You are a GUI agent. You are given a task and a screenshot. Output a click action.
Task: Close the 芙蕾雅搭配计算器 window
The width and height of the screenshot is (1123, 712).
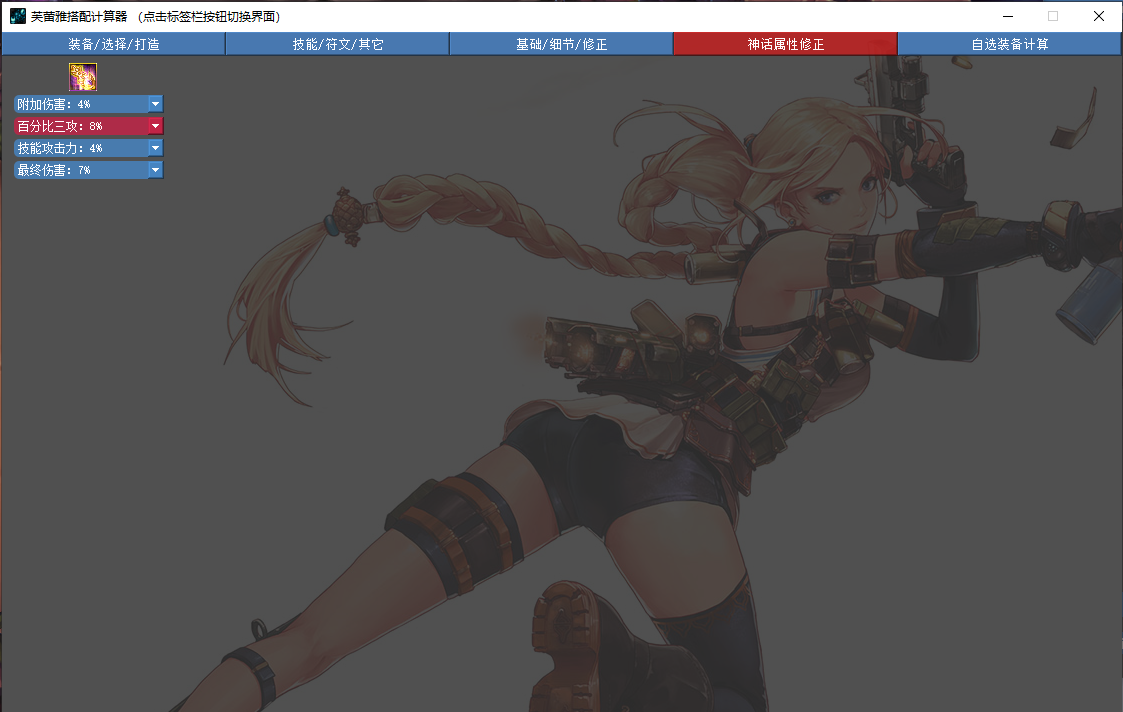click(x=1098, y=16)
